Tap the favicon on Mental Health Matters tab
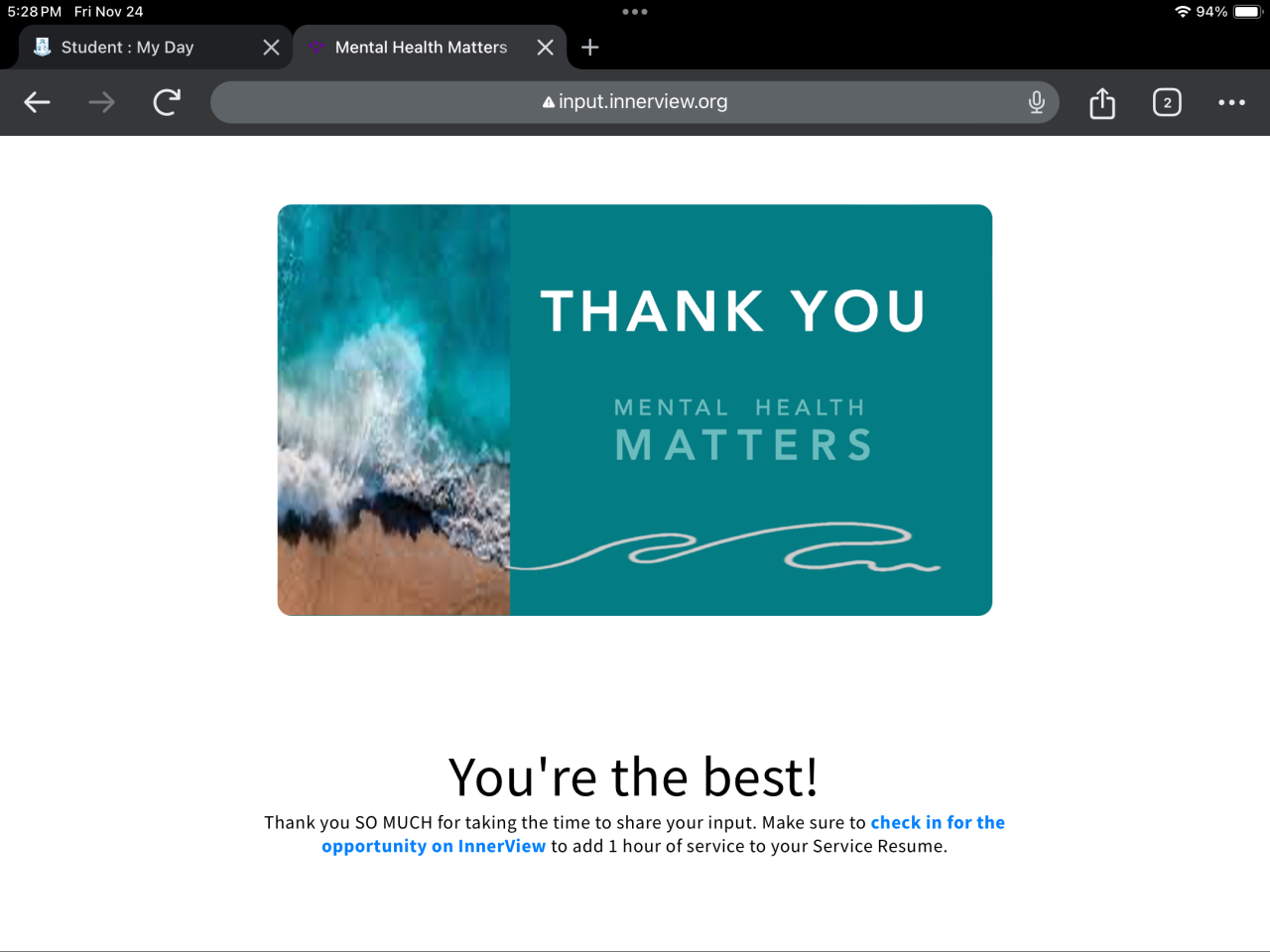1270x952 pixels. point(316,47)
